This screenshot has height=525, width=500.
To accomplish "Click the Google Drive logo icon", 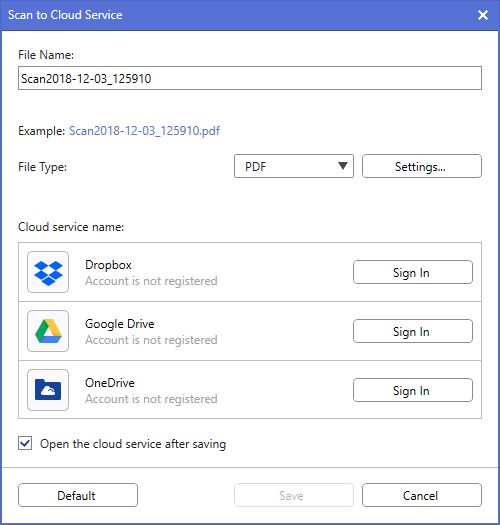I will (x=48, y=331).
